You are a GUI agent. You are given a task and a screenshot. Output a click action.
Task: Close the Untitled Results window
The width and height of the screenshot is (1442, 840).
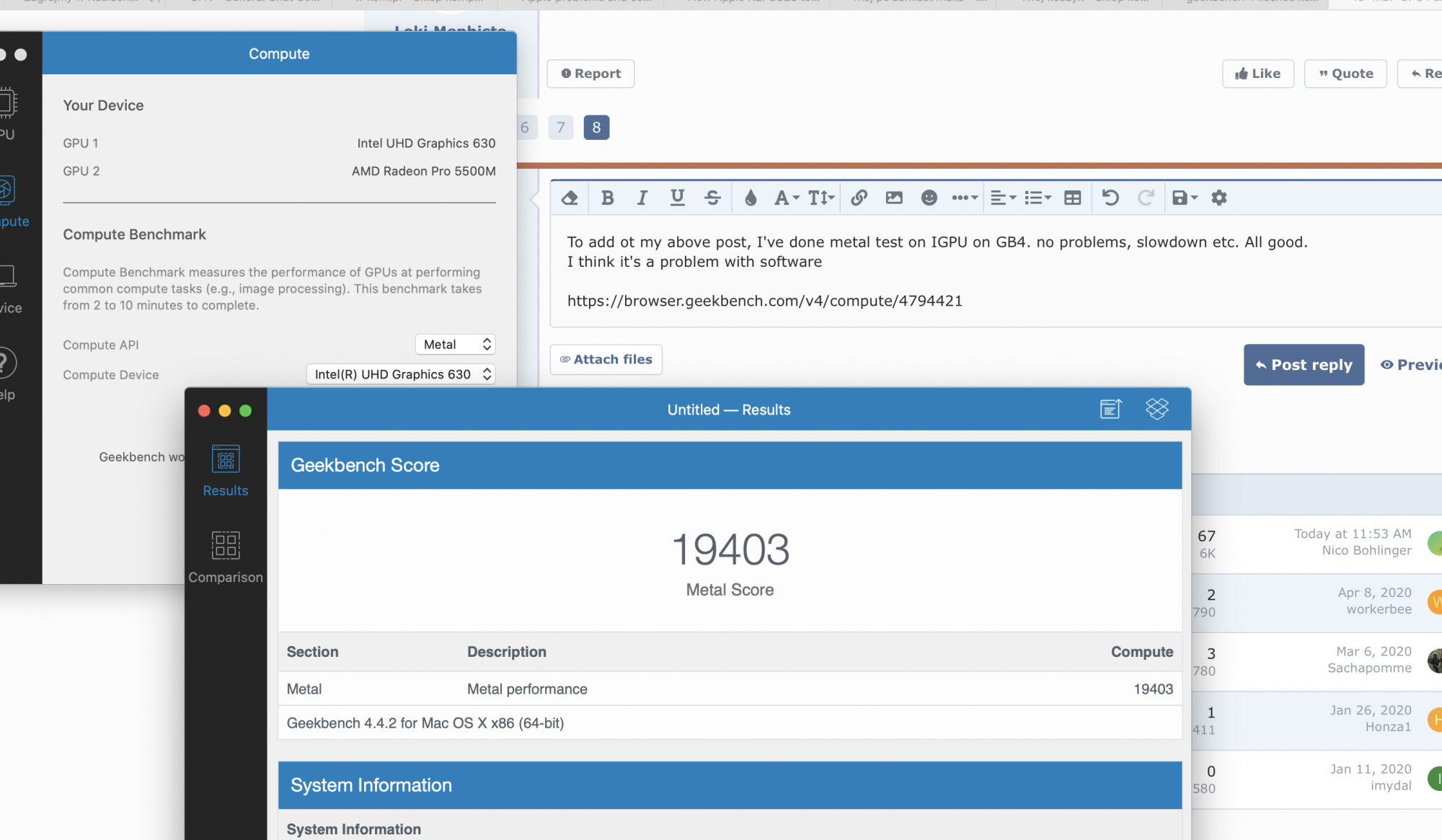[204, 410]
